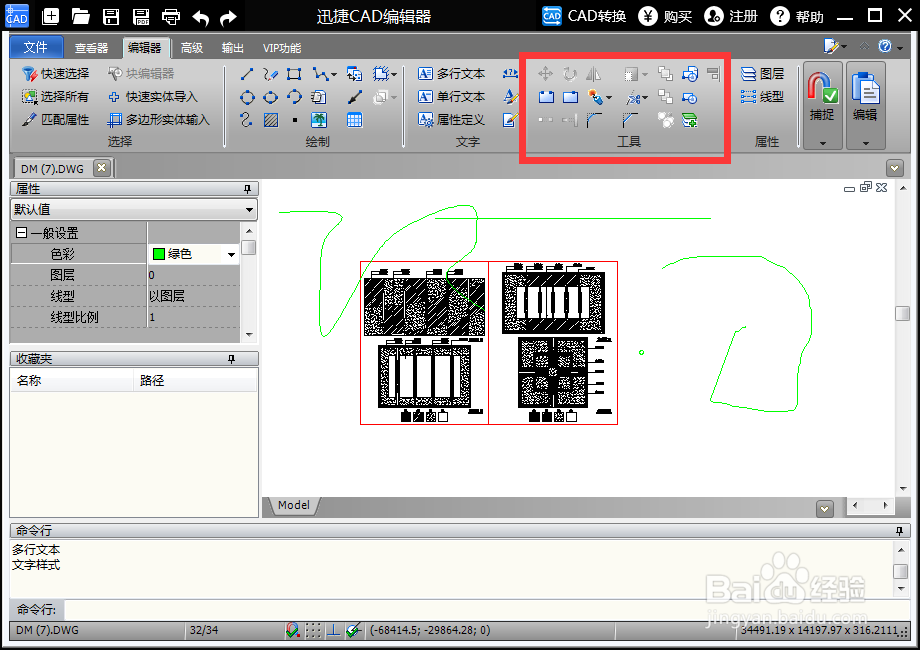This screenshot has height=650, width=920.
Task: Choose the Ellipse drawing tool
Action: pos(270,97)
